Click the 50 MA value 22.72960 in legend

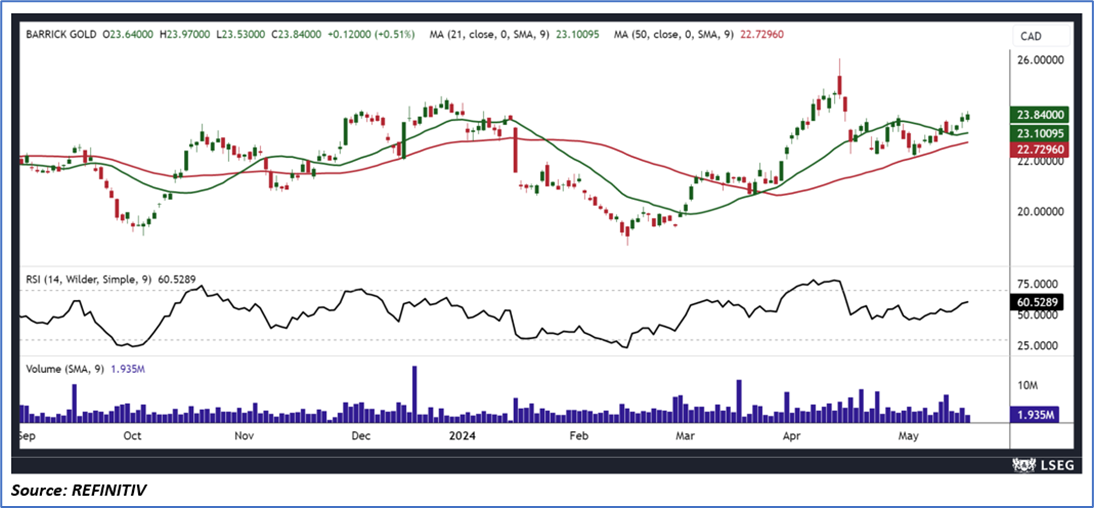pos(763,33)
